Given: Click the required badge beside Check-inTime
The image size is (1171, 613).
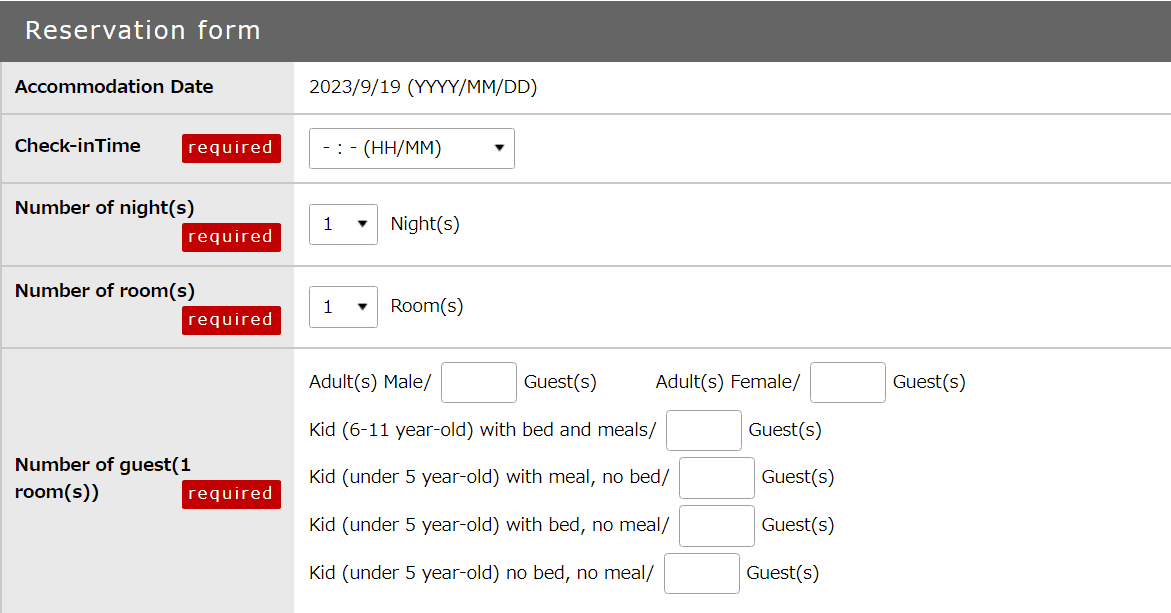Looking at the screenshot, I should pos(231,148).
